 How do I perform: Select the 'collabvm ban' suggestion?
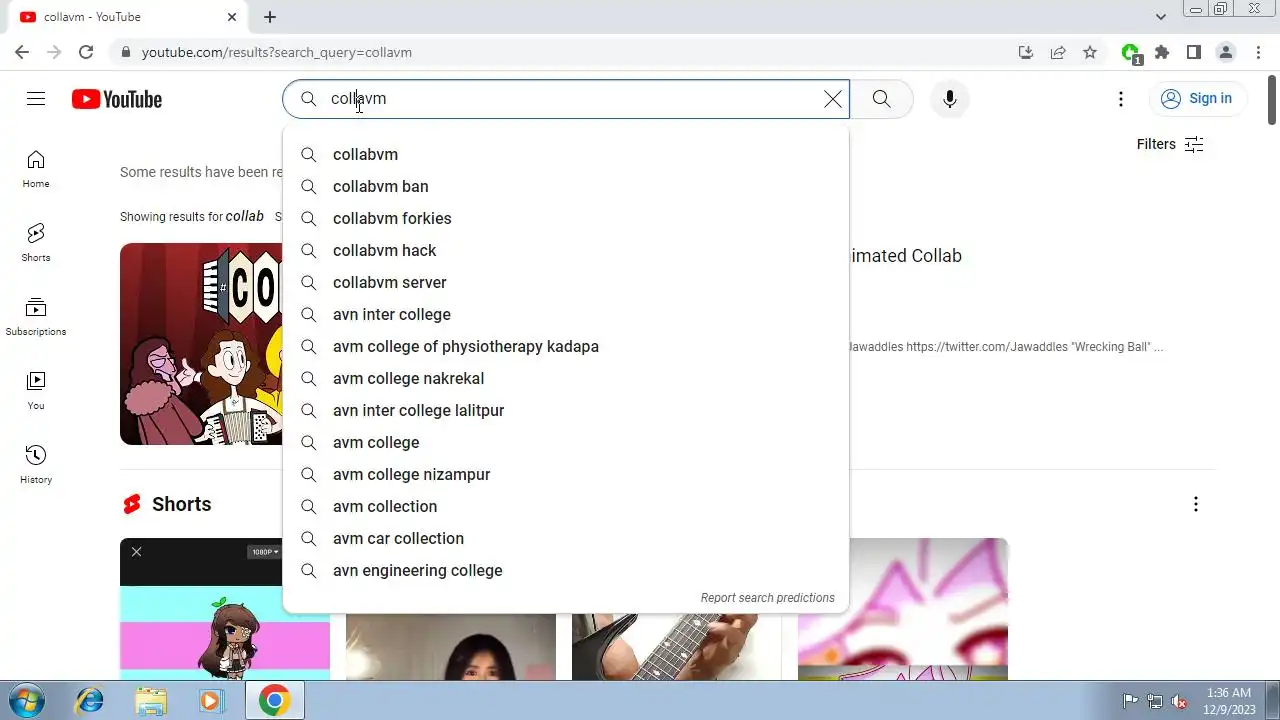point(566,186)
